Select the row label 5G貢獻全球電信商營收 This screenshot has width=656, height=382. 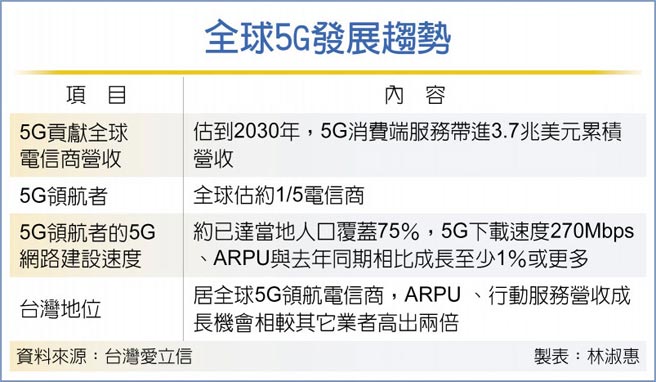(74, 146)
